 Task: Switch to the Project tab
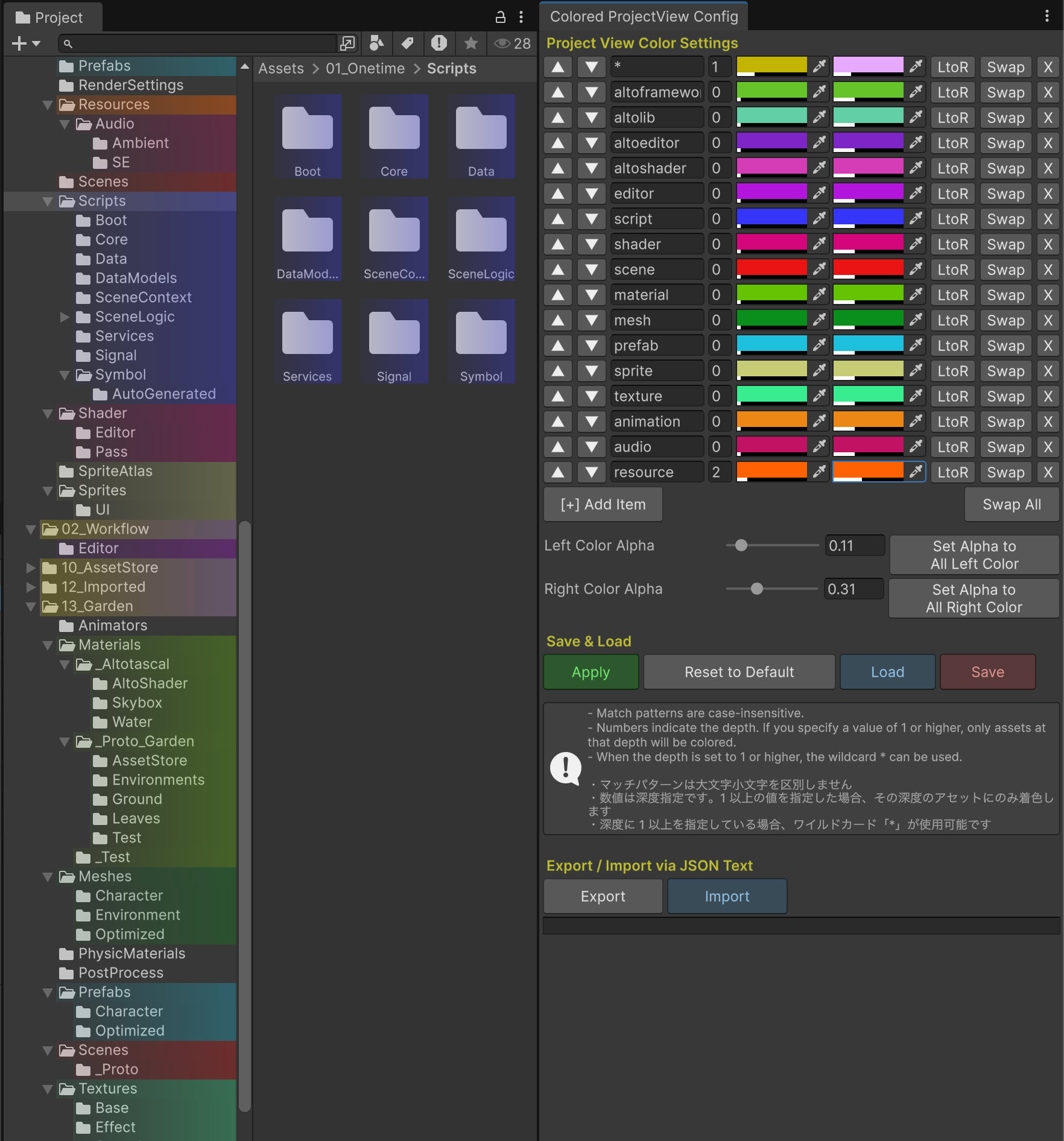[x=51, y=17]
